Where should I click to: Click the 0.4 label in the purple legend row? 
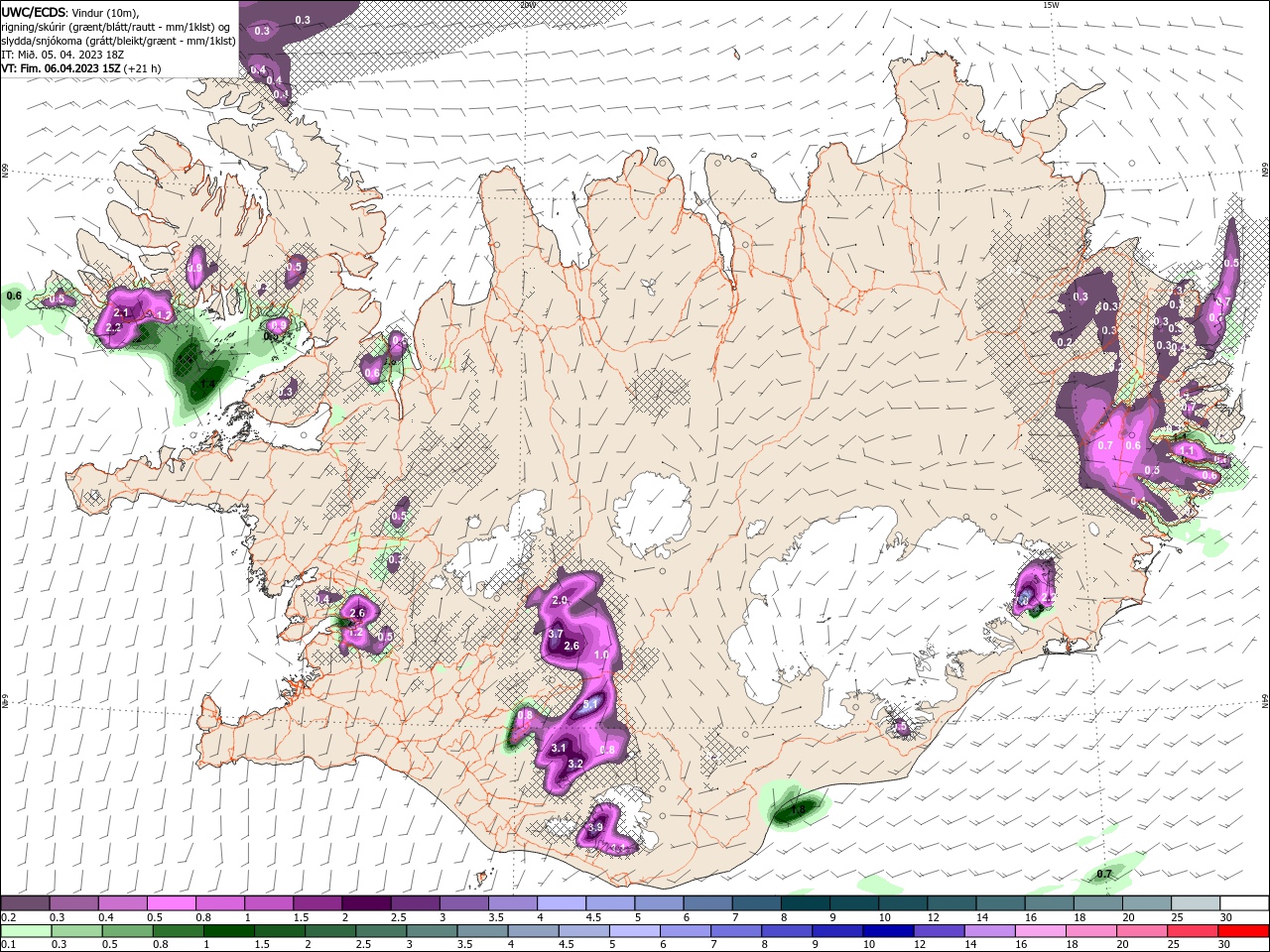tap(106, 918)
